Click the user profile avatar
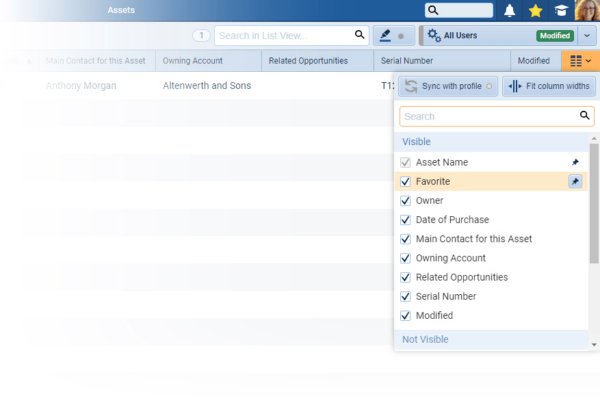The height and width of the screenshot is (403, 600). (585, 11)
